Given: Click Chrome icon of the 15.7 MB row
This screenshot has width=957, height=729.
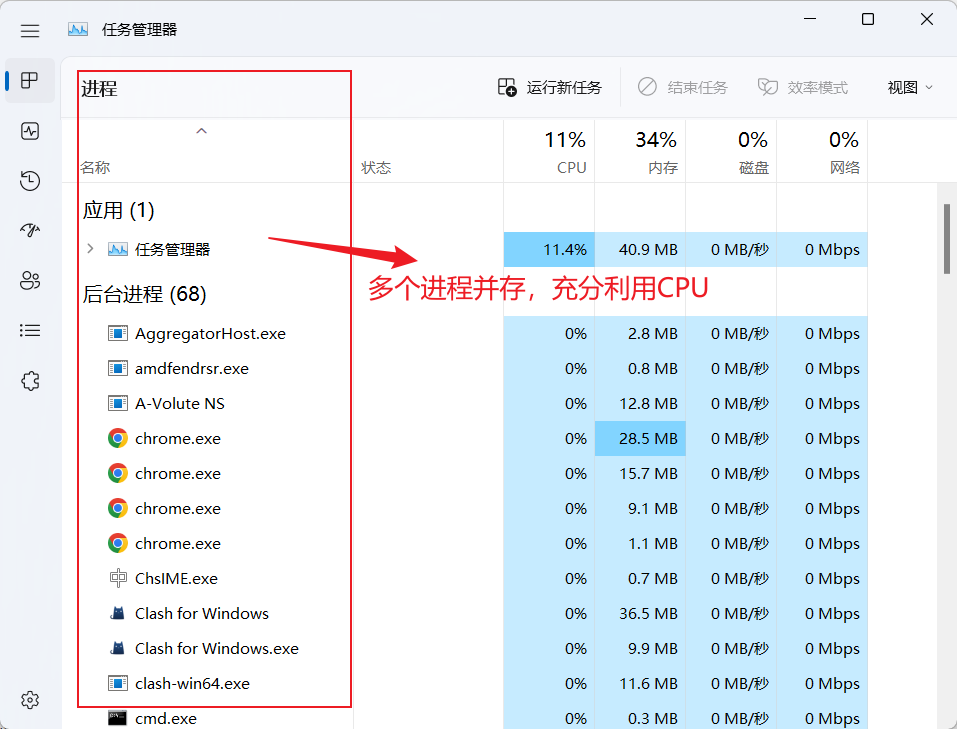Looking at the screenshot, I should coord(118,473).
